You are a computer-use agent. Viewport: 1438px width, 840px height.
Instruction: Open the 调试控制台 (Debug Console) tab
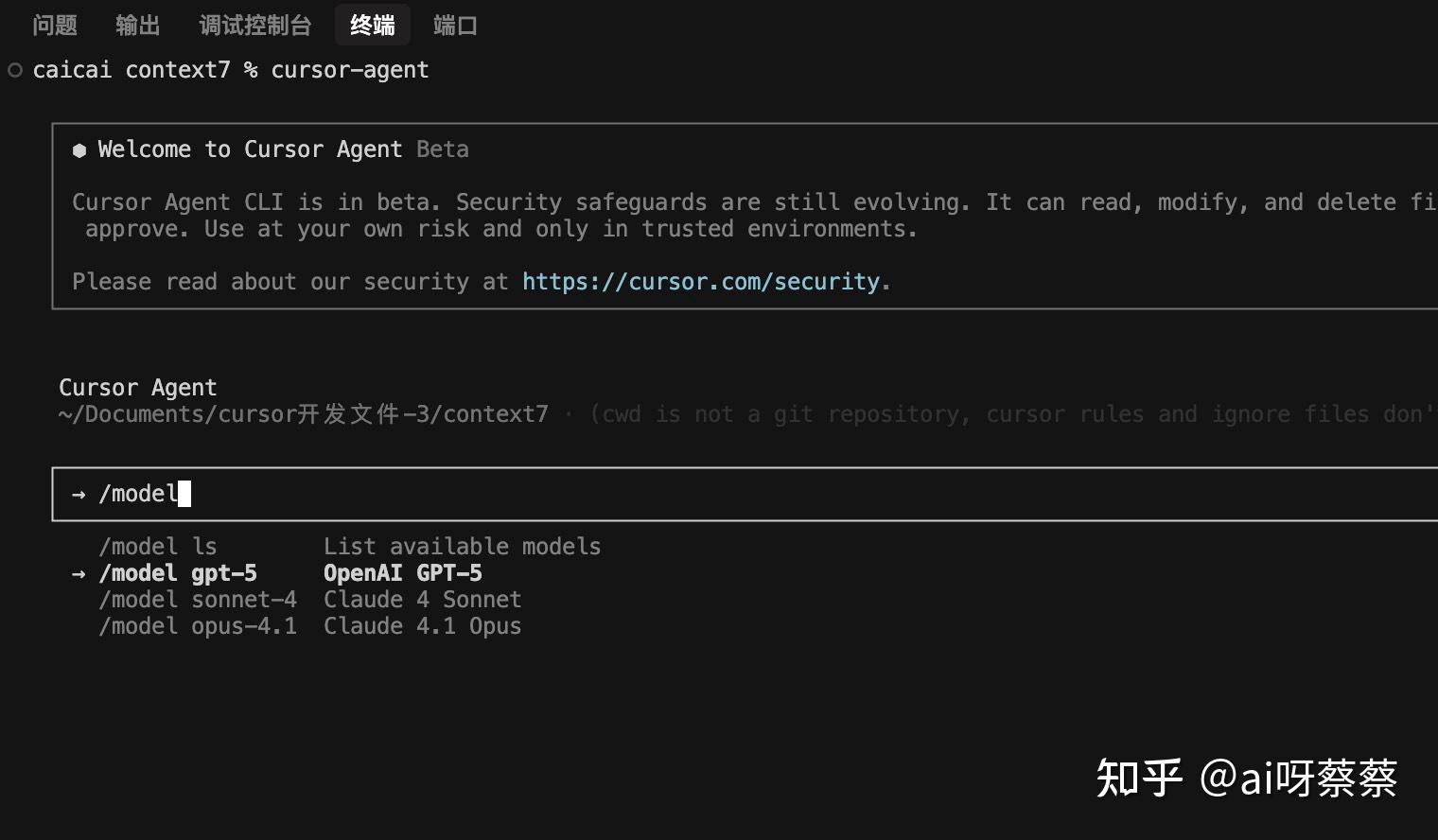(254, 26)
